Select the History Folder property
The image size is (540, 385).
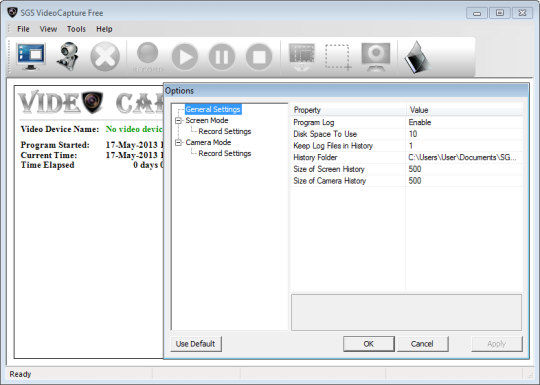tap(315, 157)
